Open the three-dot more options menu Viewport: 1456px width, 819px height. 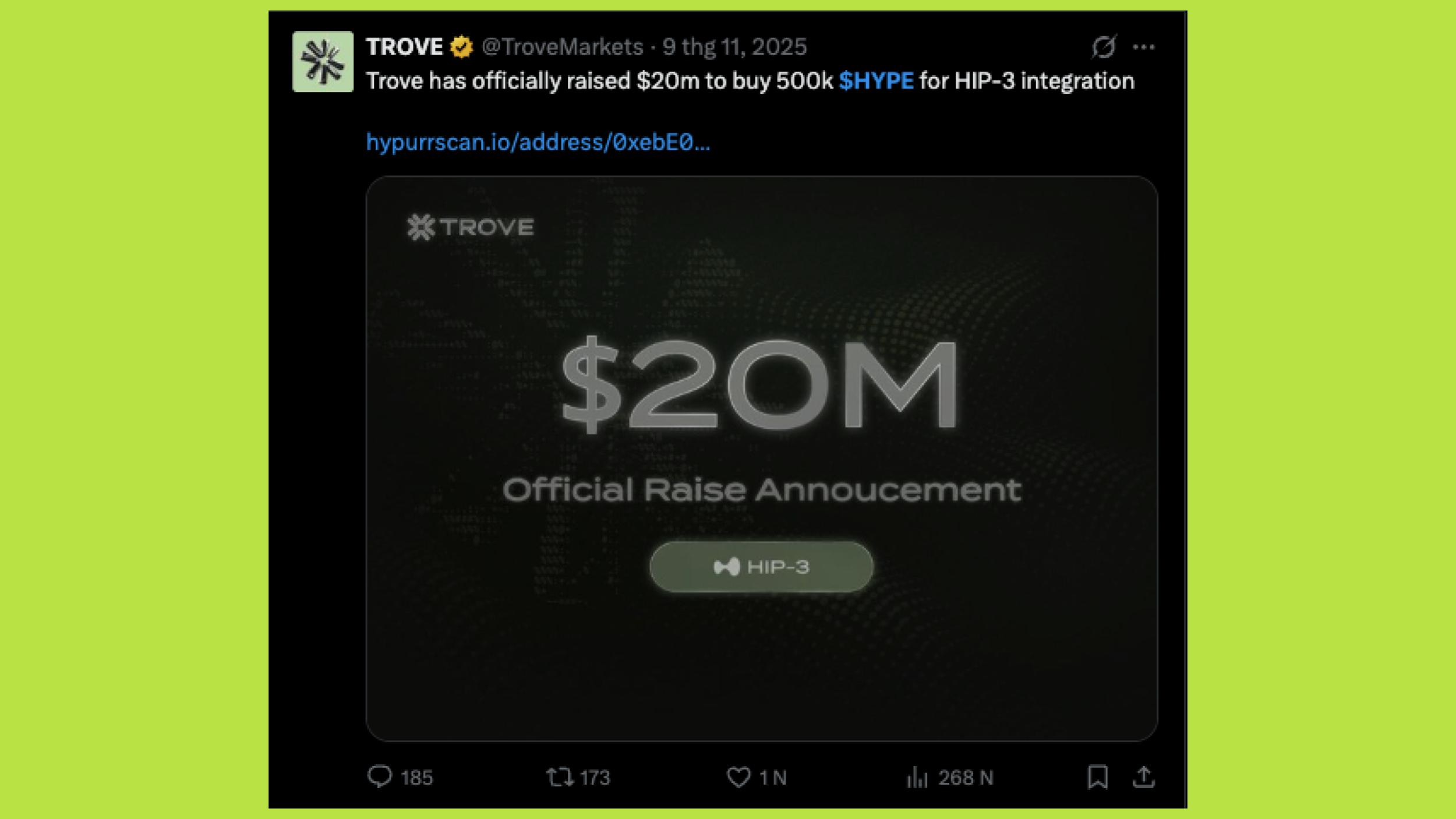coord(1143,47)
